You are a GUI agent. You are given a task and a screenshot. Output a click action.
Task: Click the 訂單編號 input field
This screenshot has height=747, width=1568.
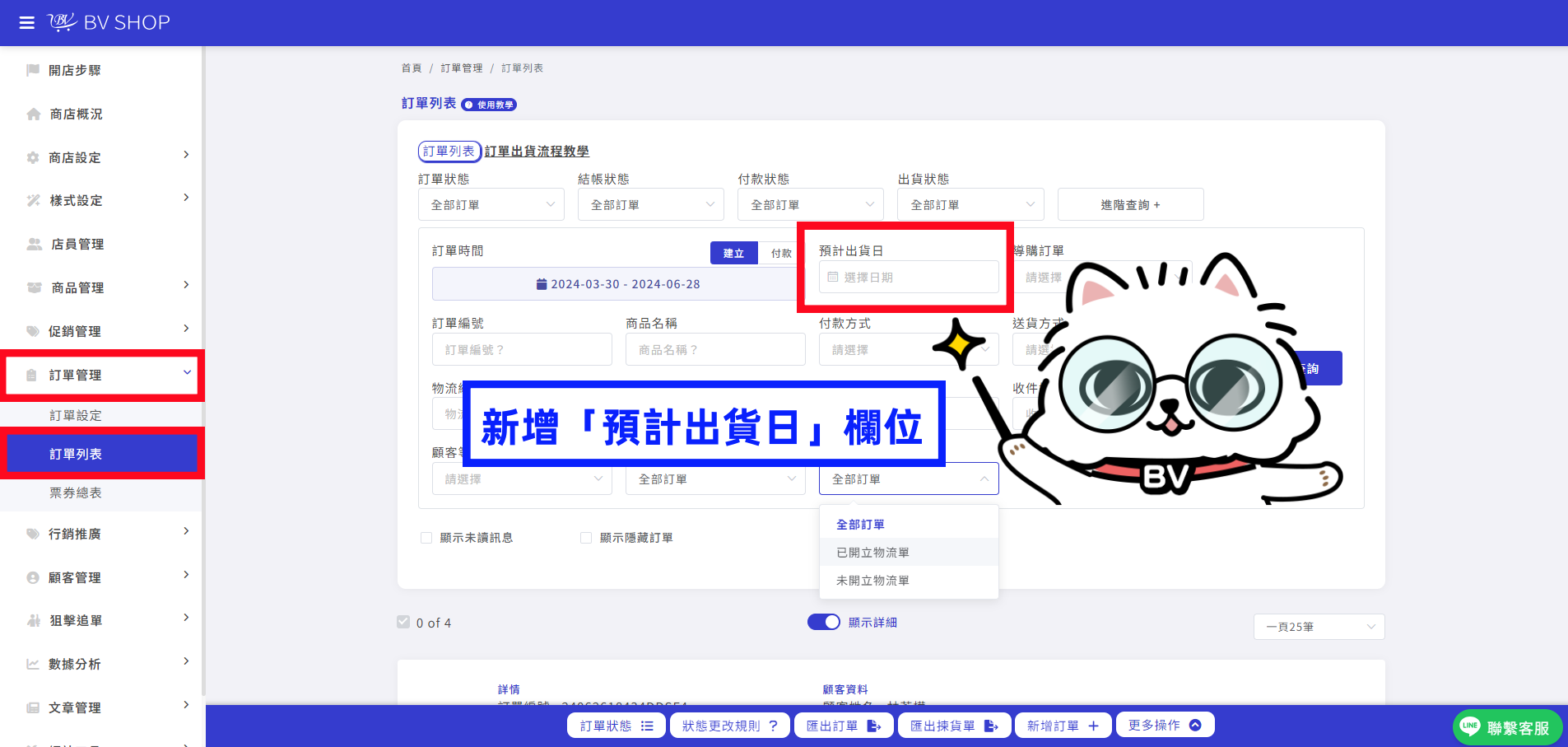pyautogui.click(x=522, y=349)
